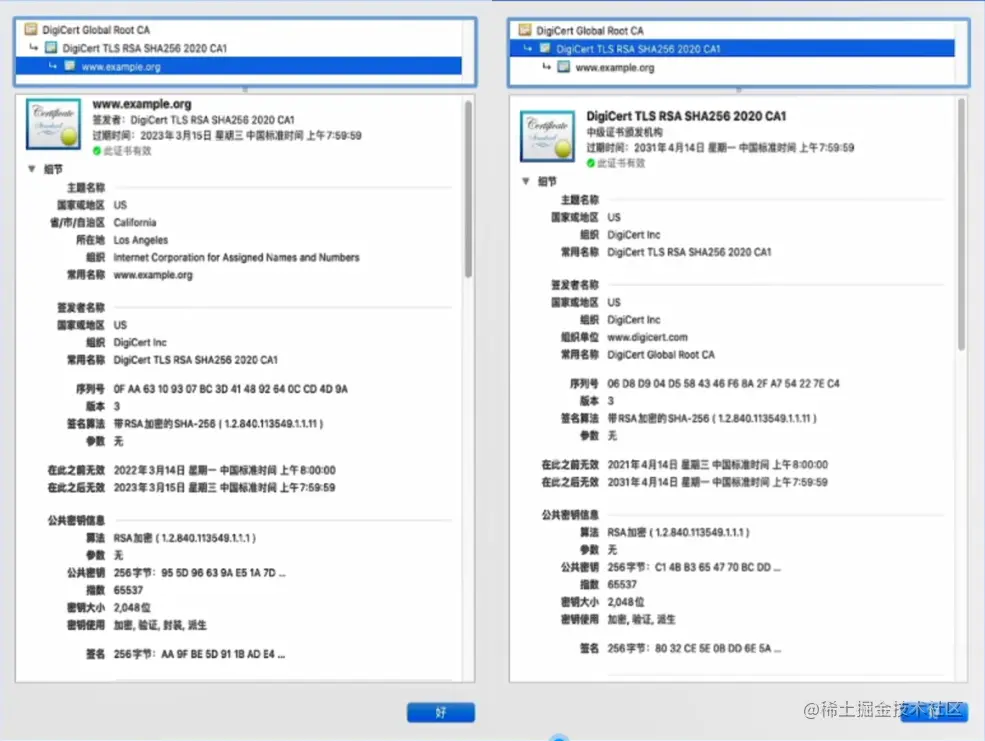Select DigiCert TLS RSA SHA256 2020 CA1 in left window tree
This screenshot has height=741, width=985.
point(144,48)
